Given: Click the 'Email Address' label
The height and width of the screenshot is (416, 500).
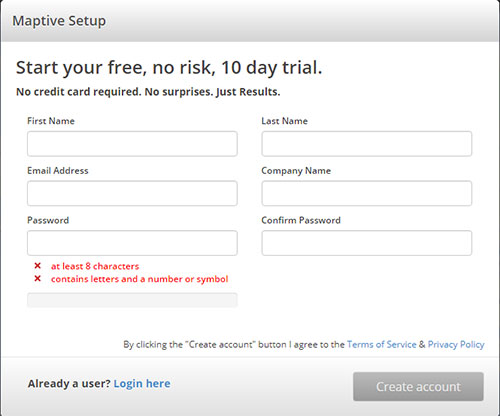Looking at the screenshot, I should click(x=58, y=171).
